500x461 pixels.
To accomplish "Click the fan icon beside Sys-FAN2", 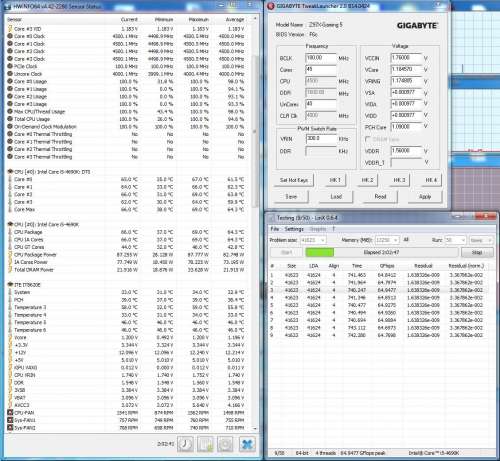I will (10, 428).
